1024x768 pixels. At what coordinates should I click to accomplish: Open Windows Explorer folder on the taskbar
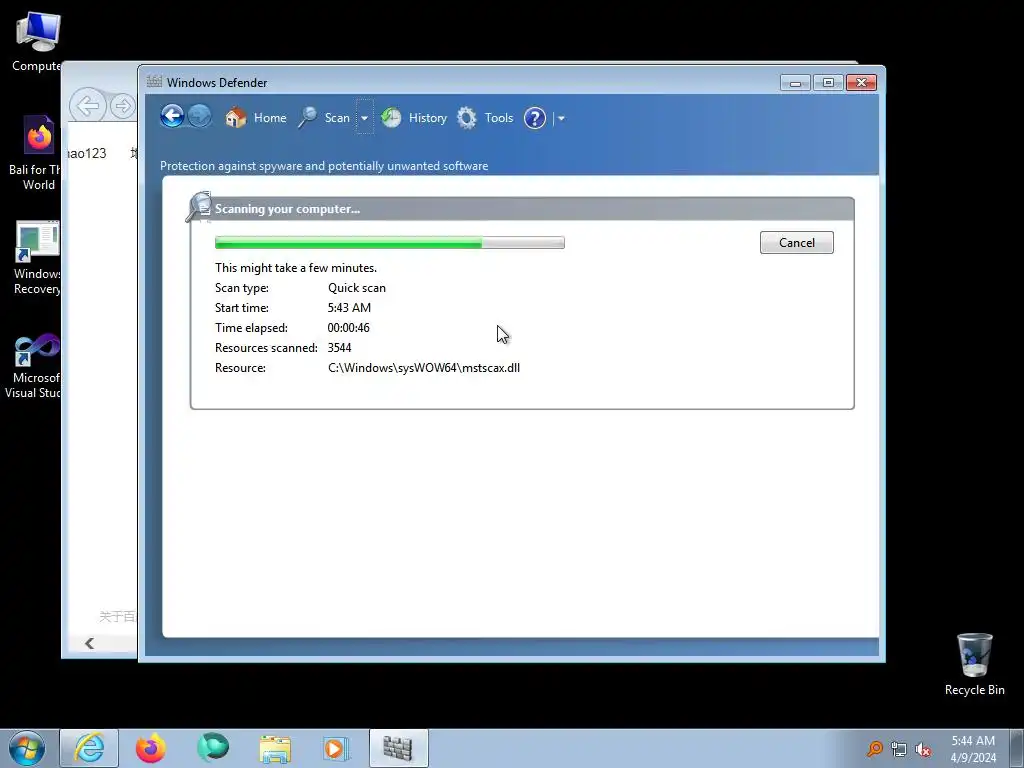(x=275, y=748)
